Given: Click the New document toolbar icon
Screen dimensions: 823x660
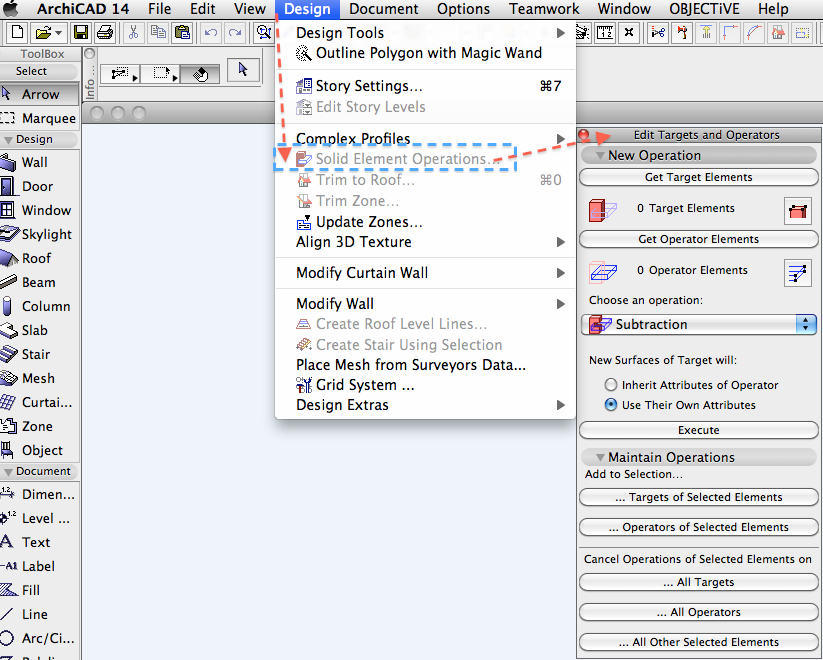Looking at the screenshot, I should [17, 33].
